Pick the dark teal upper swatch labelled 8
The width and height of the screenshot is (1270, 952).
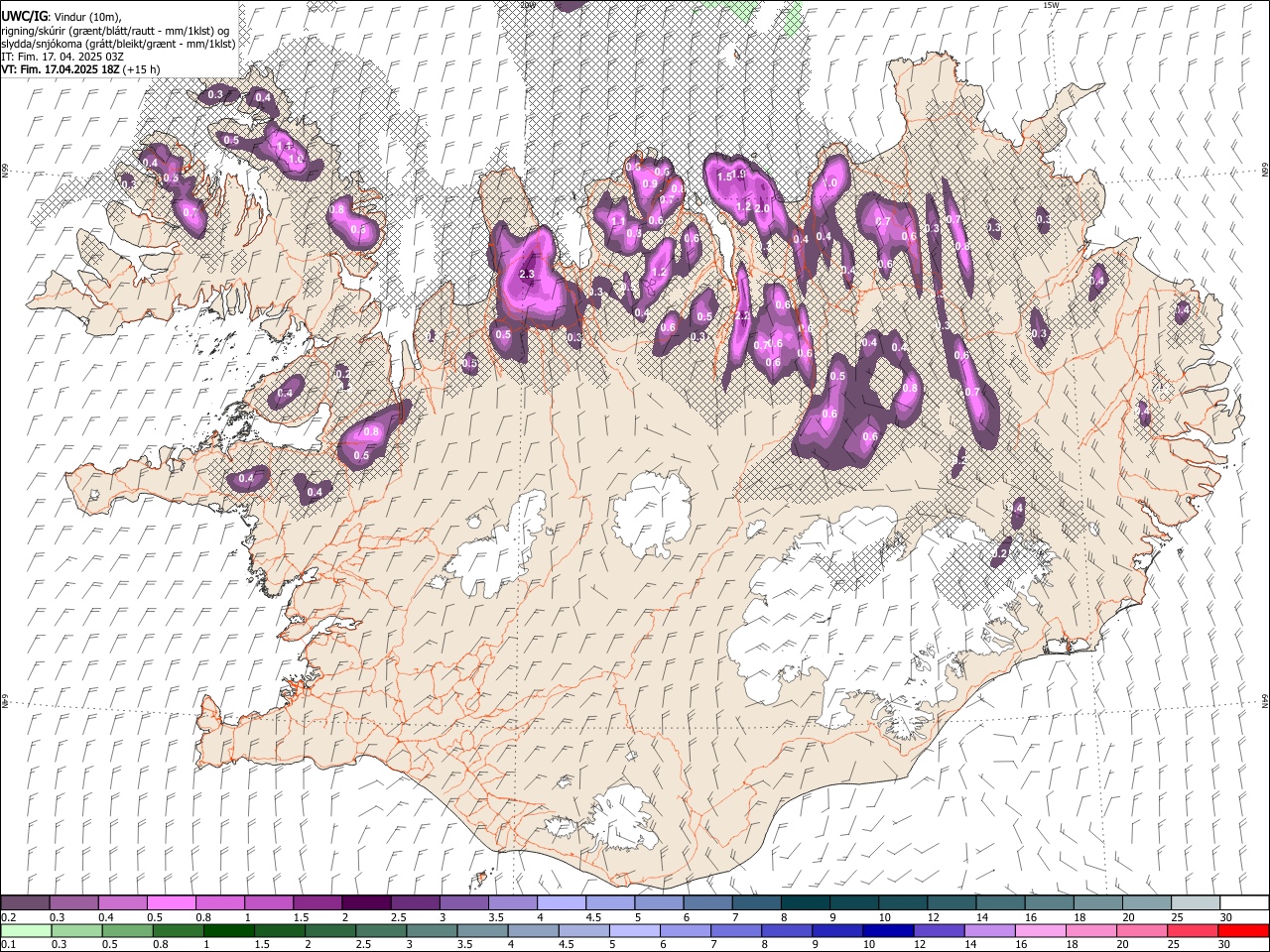[x=805, y=903]
